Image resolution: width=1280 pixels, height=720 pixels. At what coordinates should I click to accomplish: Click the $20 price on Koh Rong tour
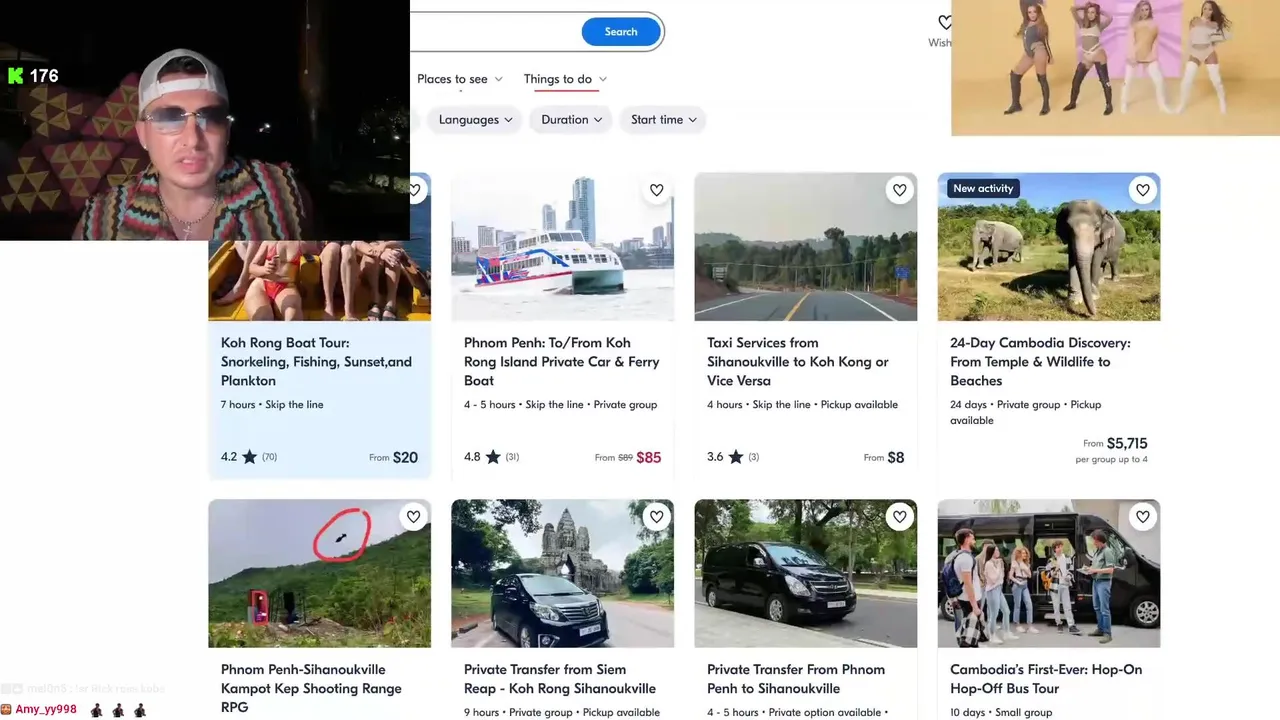pyautogui.click(x=405, y=457)
